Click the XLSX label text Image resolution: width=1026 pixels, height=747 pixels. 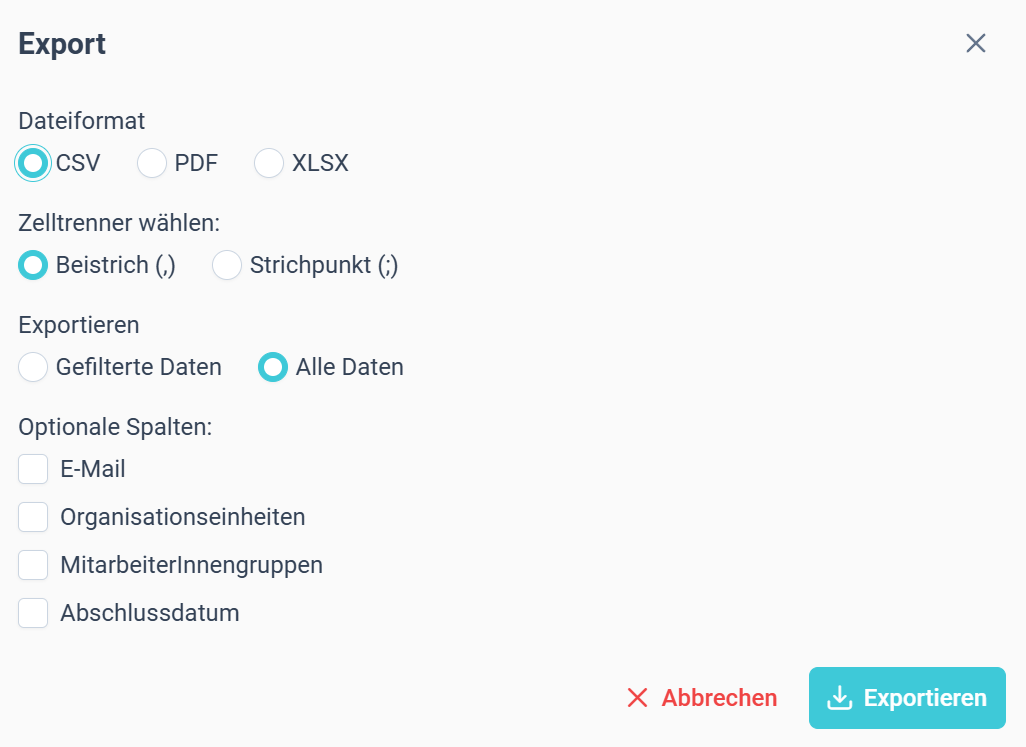(320, 163)
